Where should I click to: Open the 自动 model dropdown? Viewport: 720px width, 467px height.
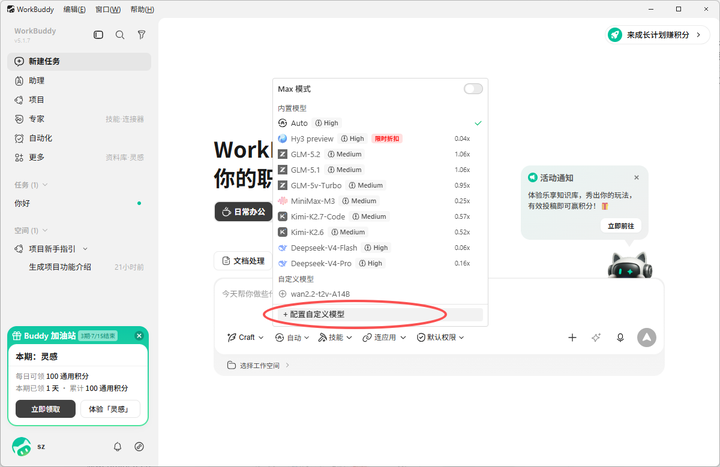point(292,338)
